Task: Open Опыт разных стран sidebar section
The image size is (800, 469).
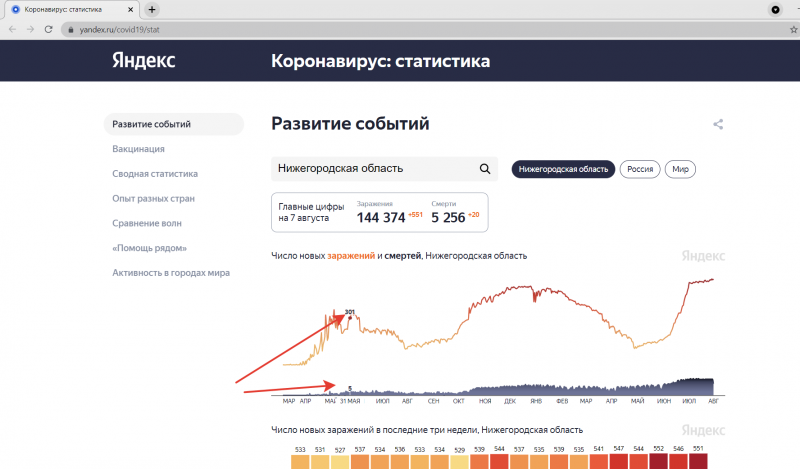Action: click(154, 199)
